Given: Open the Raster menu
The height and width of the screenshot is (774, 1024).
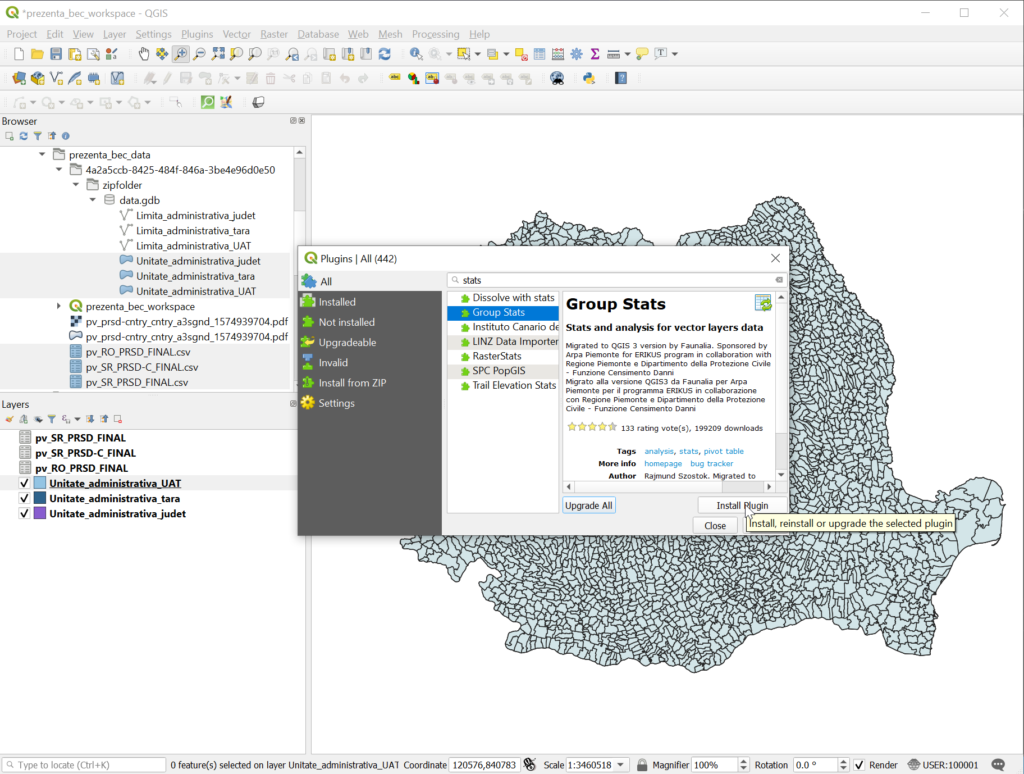Looking at the screenshot, I should [274, 34].
